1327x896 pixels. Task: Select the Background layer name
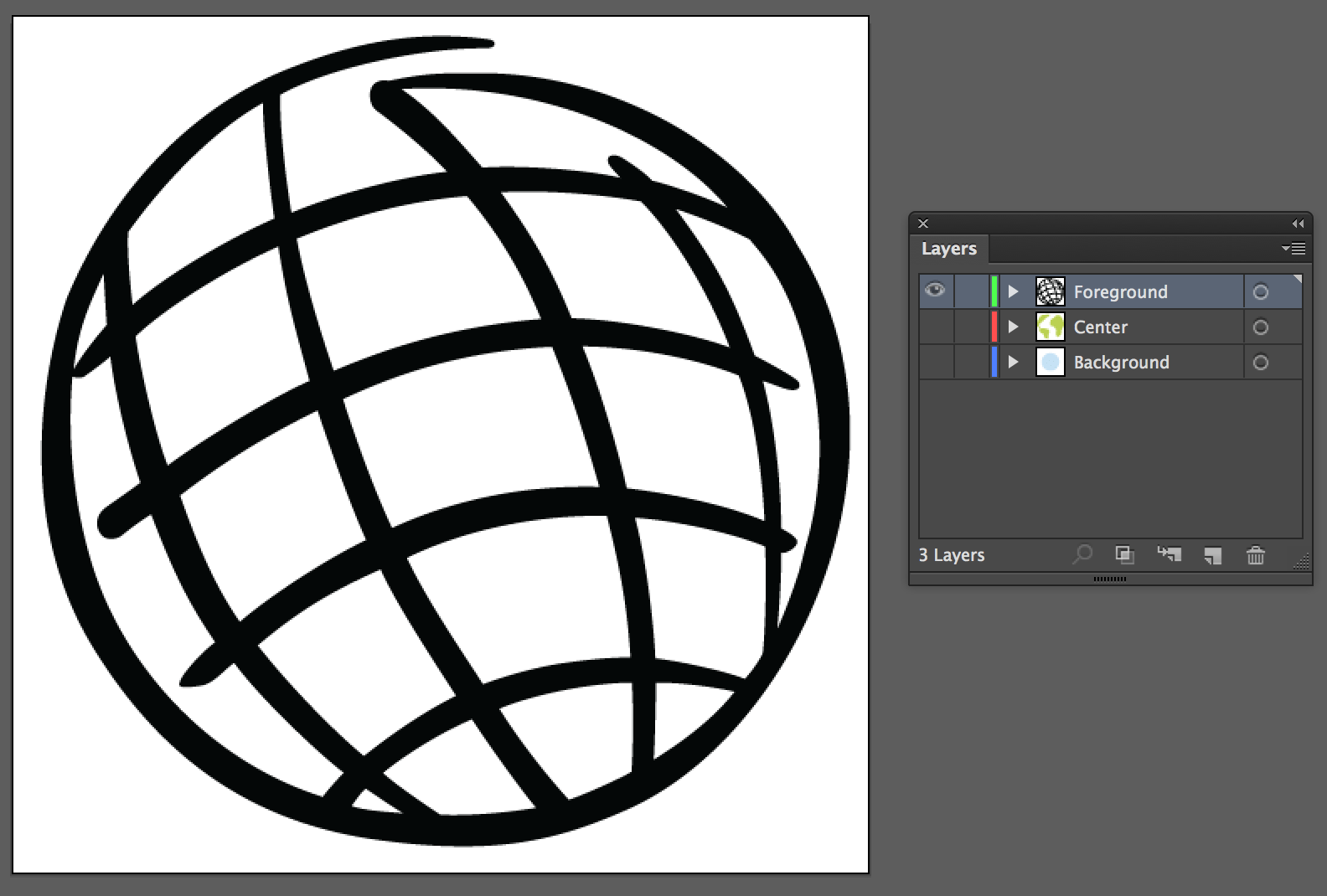tap(1121, 363)
